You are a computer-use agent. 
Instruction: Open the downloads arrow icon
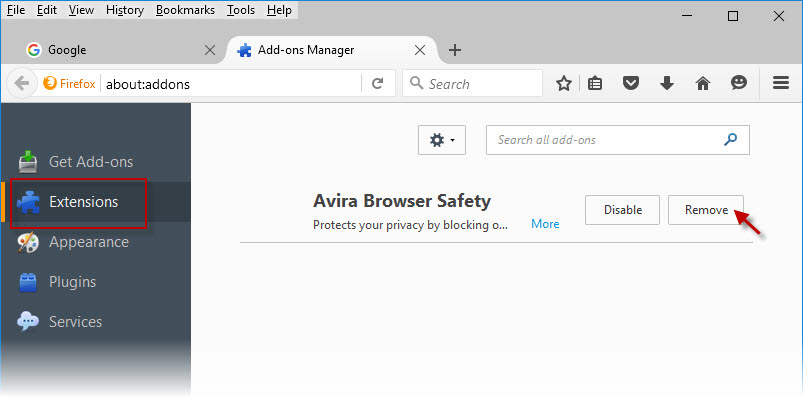click(666, 83)
